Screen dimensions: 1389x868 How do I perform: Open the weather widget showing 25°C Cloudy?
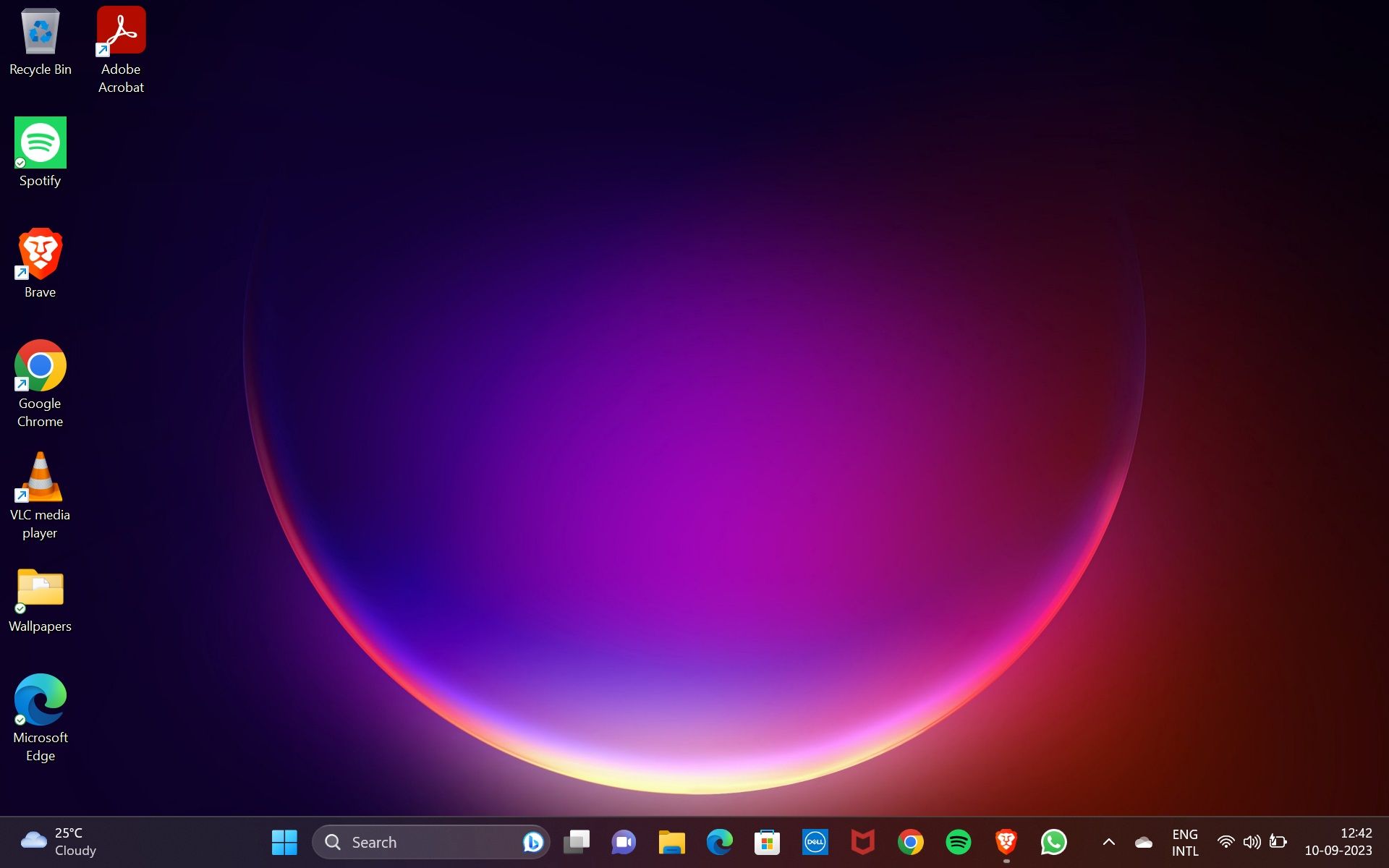pos(59,842)
